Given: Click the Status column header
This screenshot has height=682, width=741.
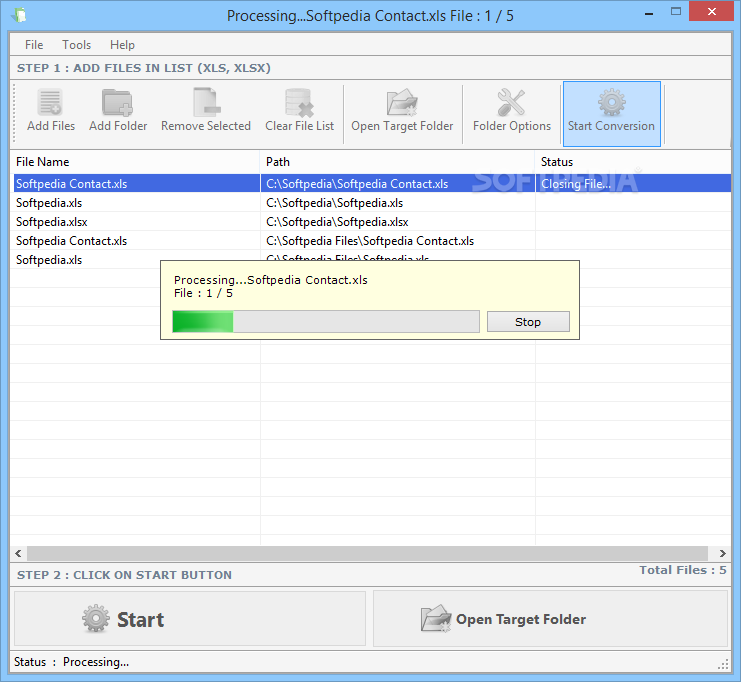Looking at the screenshot, I should [633, 162].
